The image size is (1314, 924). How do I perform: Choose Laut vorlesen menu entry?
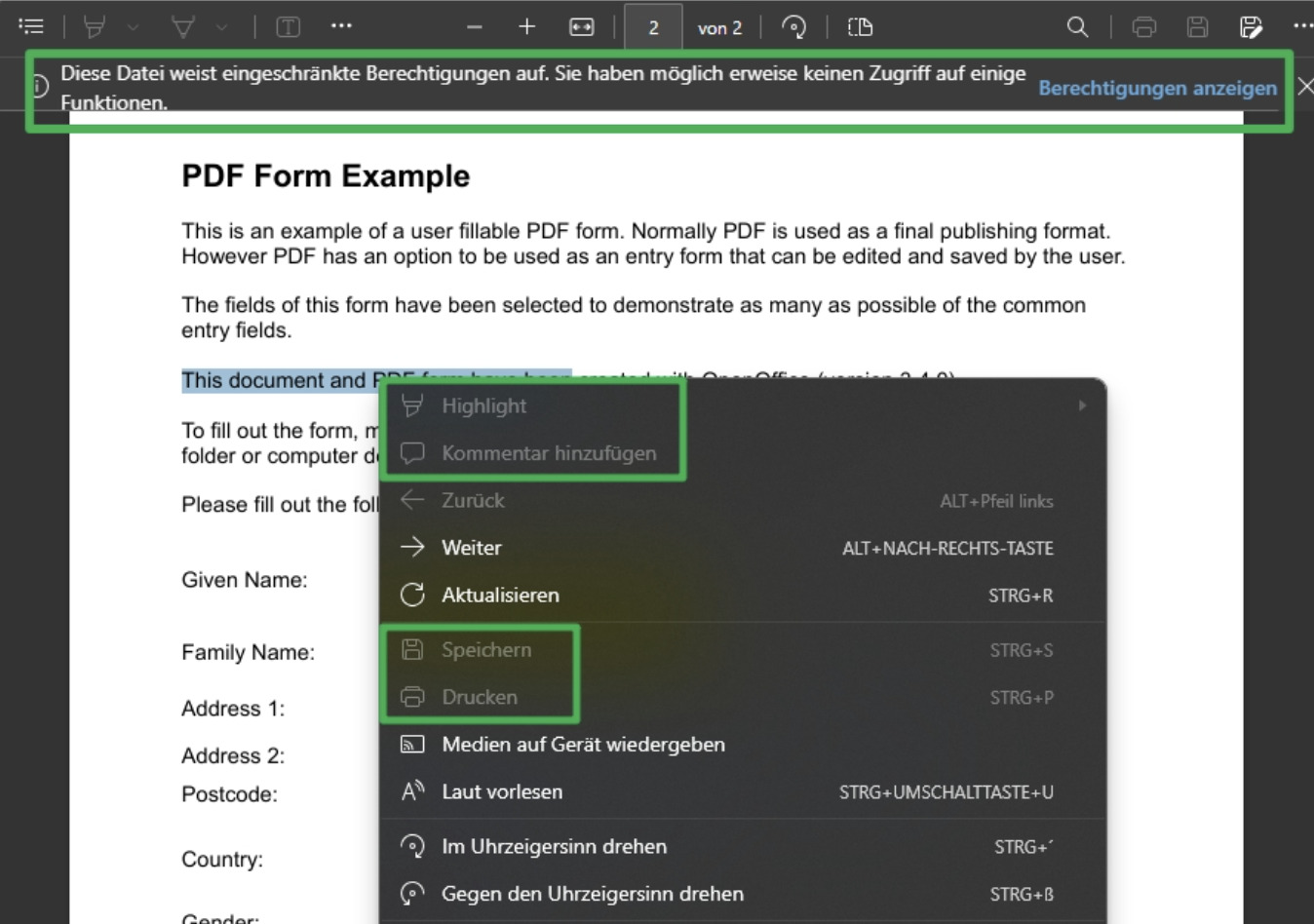[x=502, y=791]
